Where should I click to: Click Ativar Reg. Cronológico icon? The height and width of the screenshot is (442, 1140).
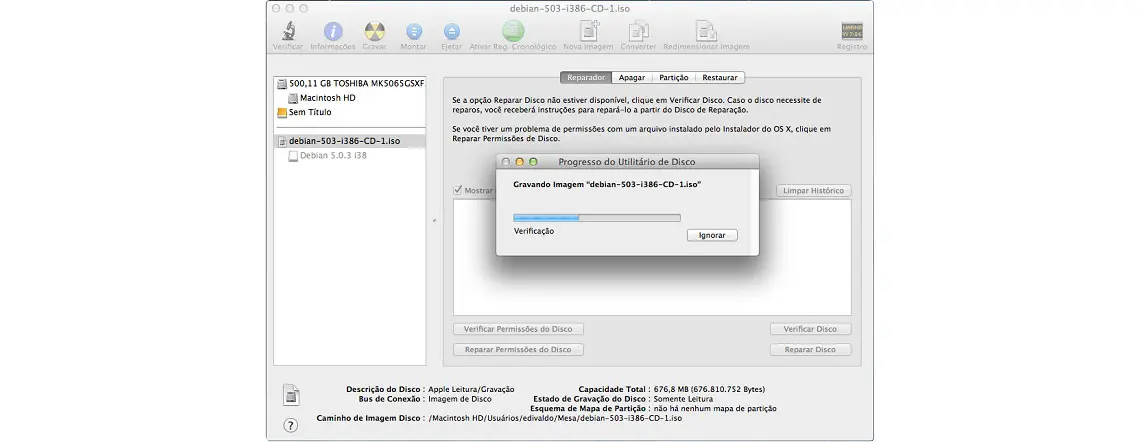coord(513,31)
